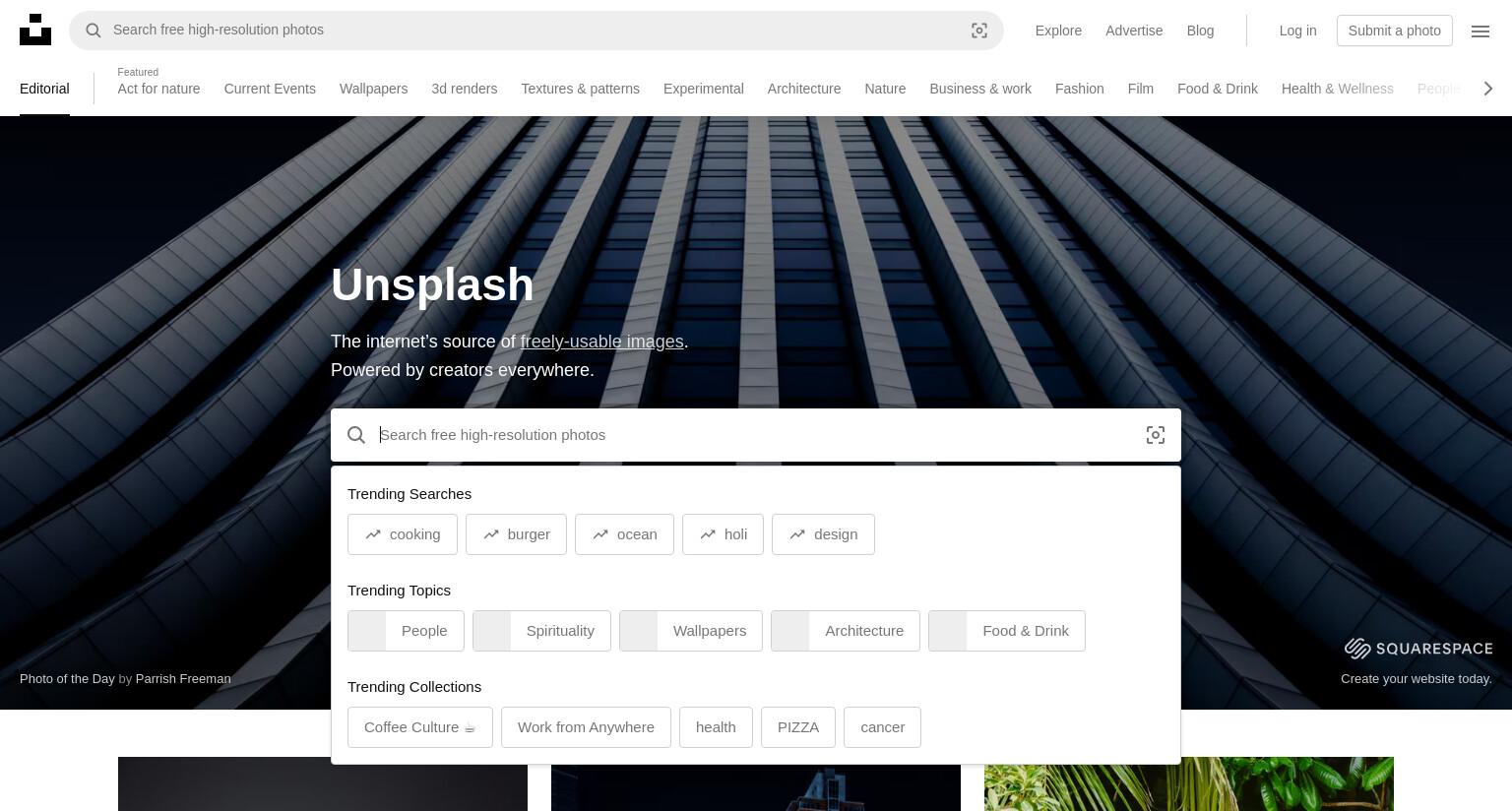Choose the Wallpapers trending topic
Image resolution: width=1512 pixels, height=811 pixels.
click(x=690, y=631)
